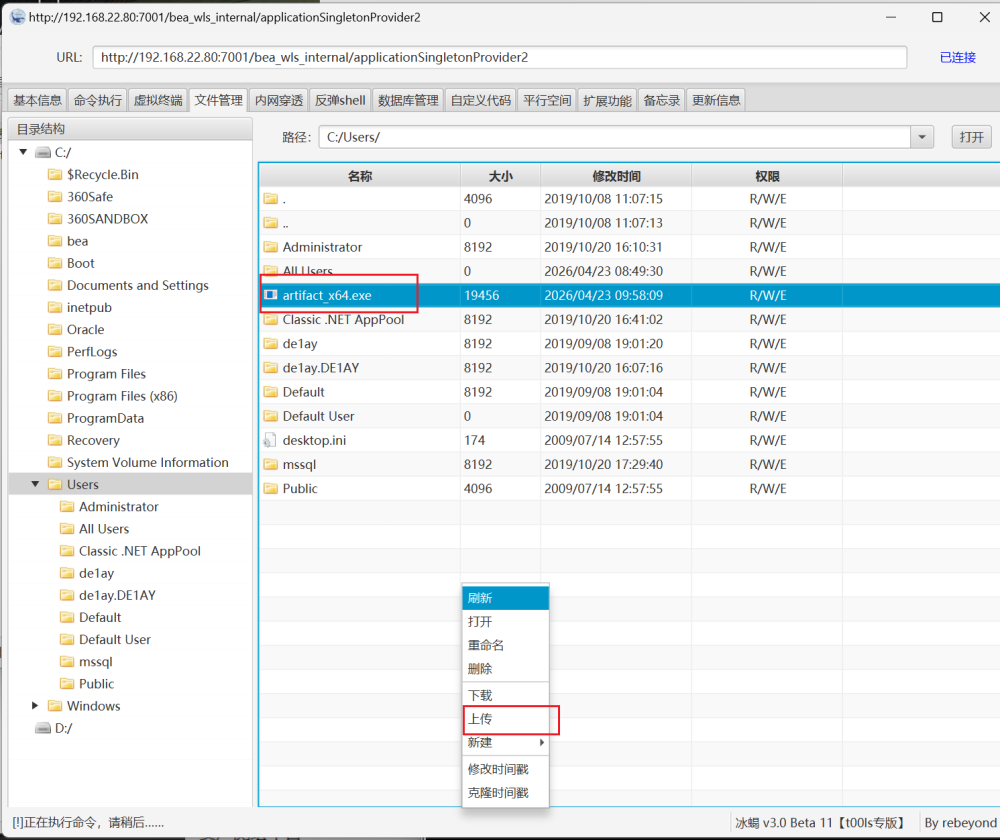This screenshot has height=840, width=1000.
Task: Click the 360SANDBOX folder icon in tree
Action: coord(55,219)
